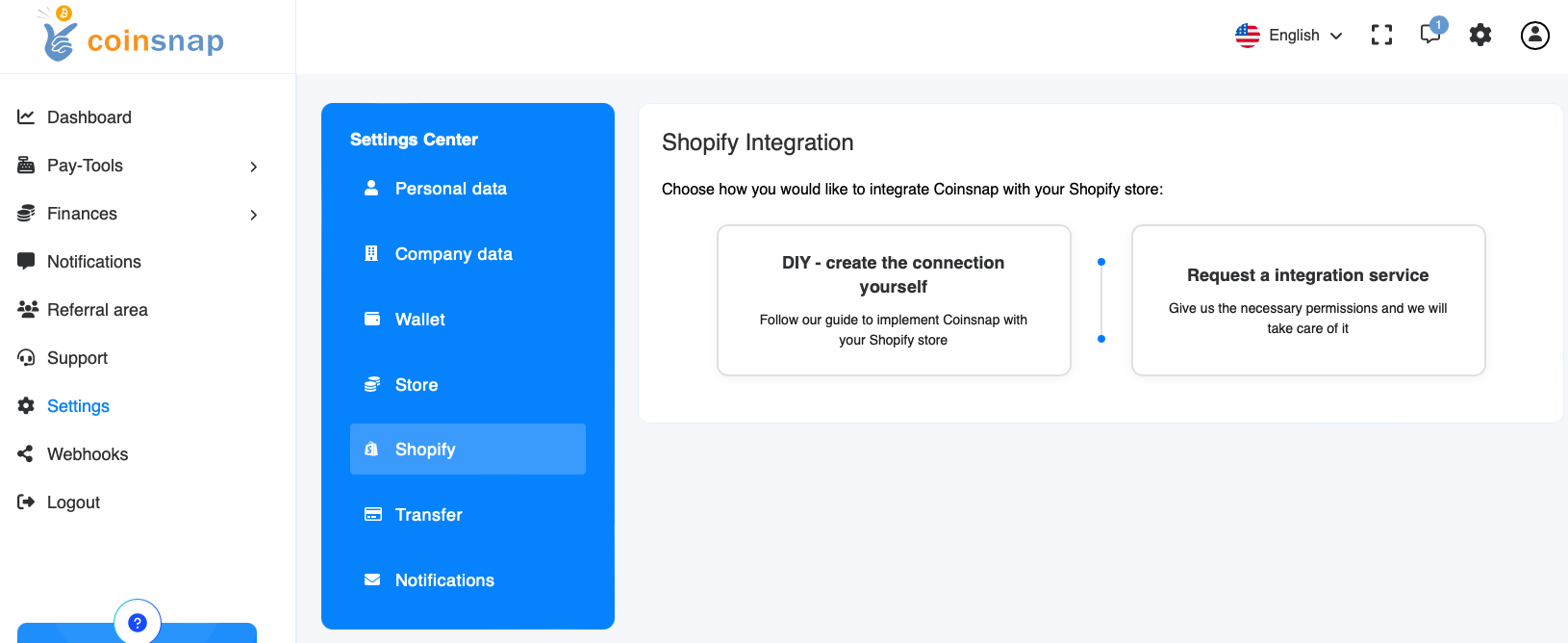Click the Settings gear icon in sidebar

[26, 405]
